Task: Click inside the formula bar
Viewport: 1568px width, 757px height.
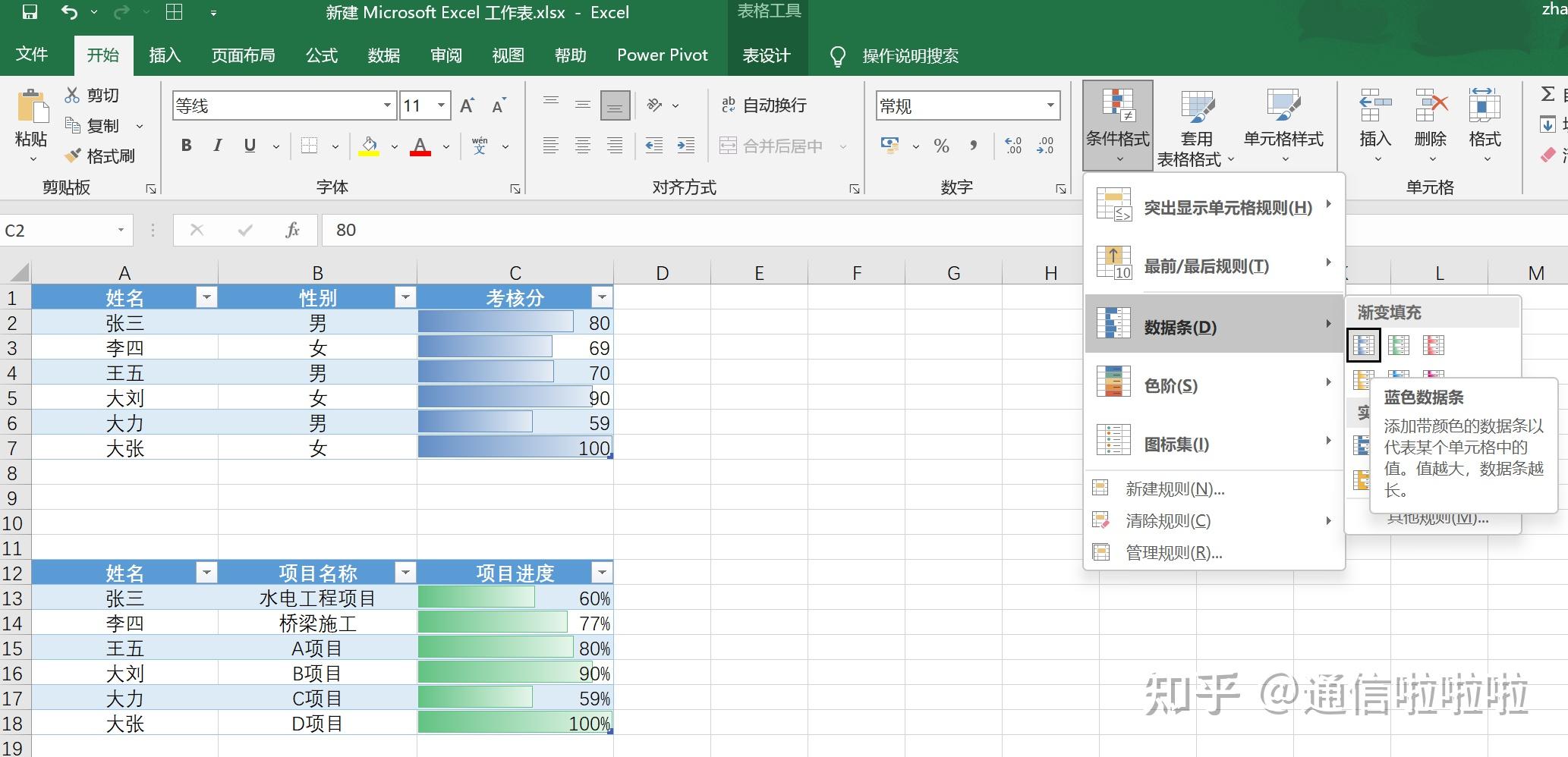Action: [x=607, y=230]
